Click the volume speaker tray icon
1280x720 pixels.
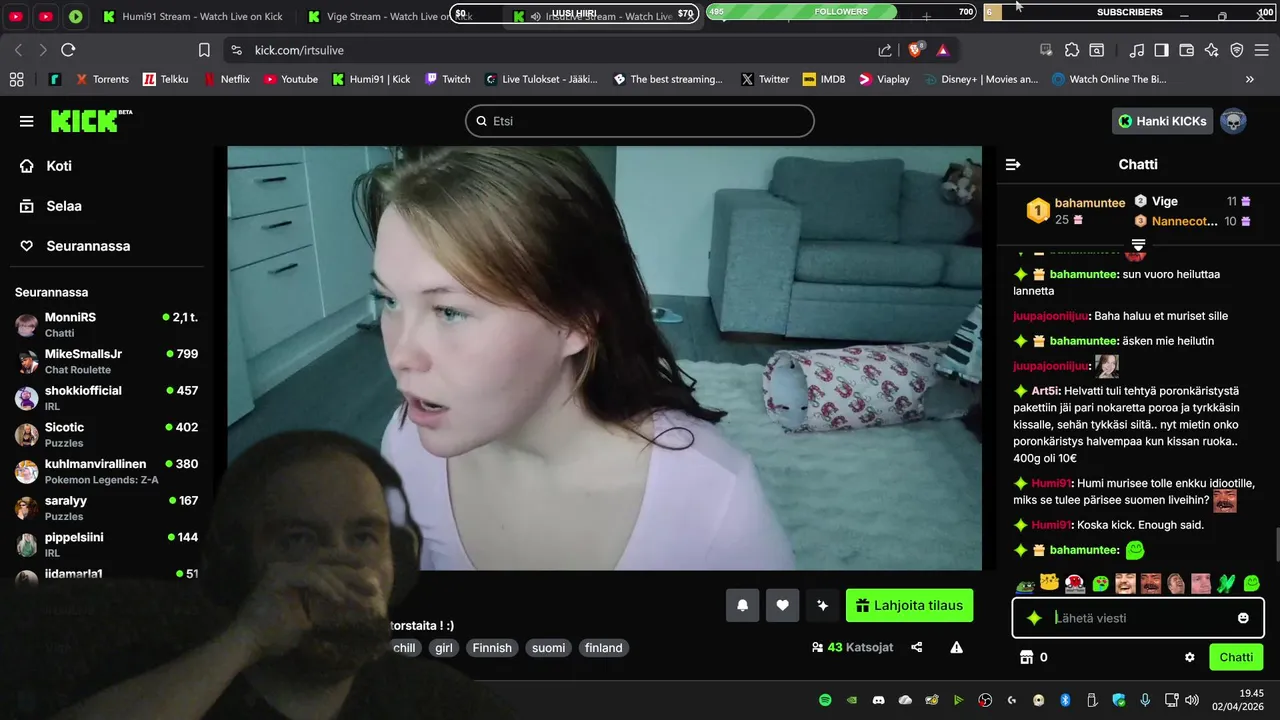click(1191, 700)
